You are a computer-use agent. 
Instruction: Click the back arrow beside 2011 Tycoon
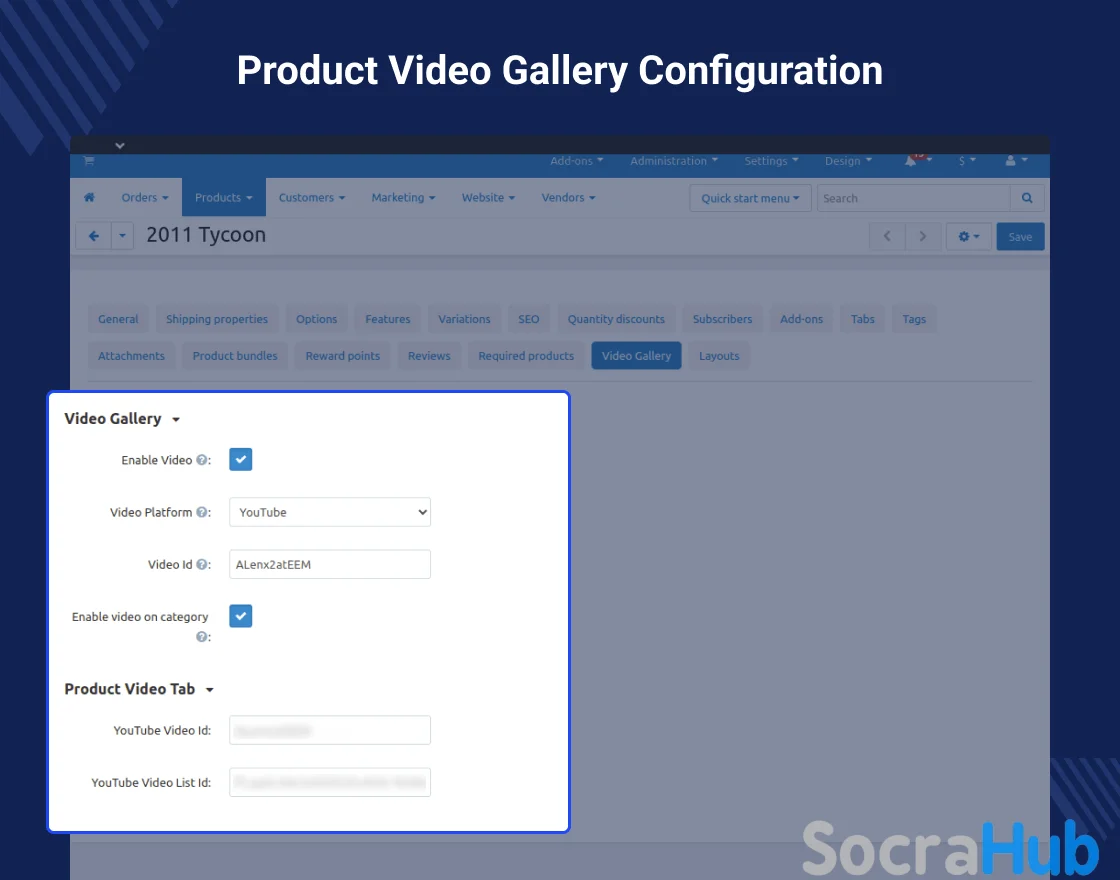93,237
